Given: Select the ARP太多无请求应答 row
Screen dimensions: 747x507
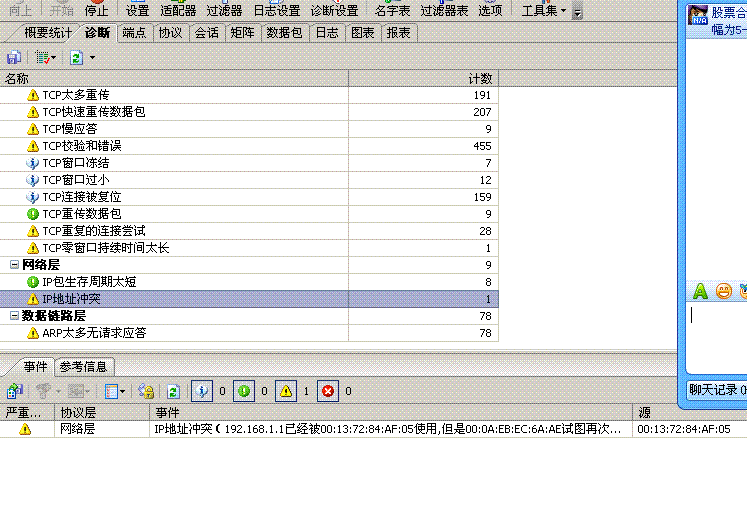Looking at the screenshot, I should coord(249,333).
